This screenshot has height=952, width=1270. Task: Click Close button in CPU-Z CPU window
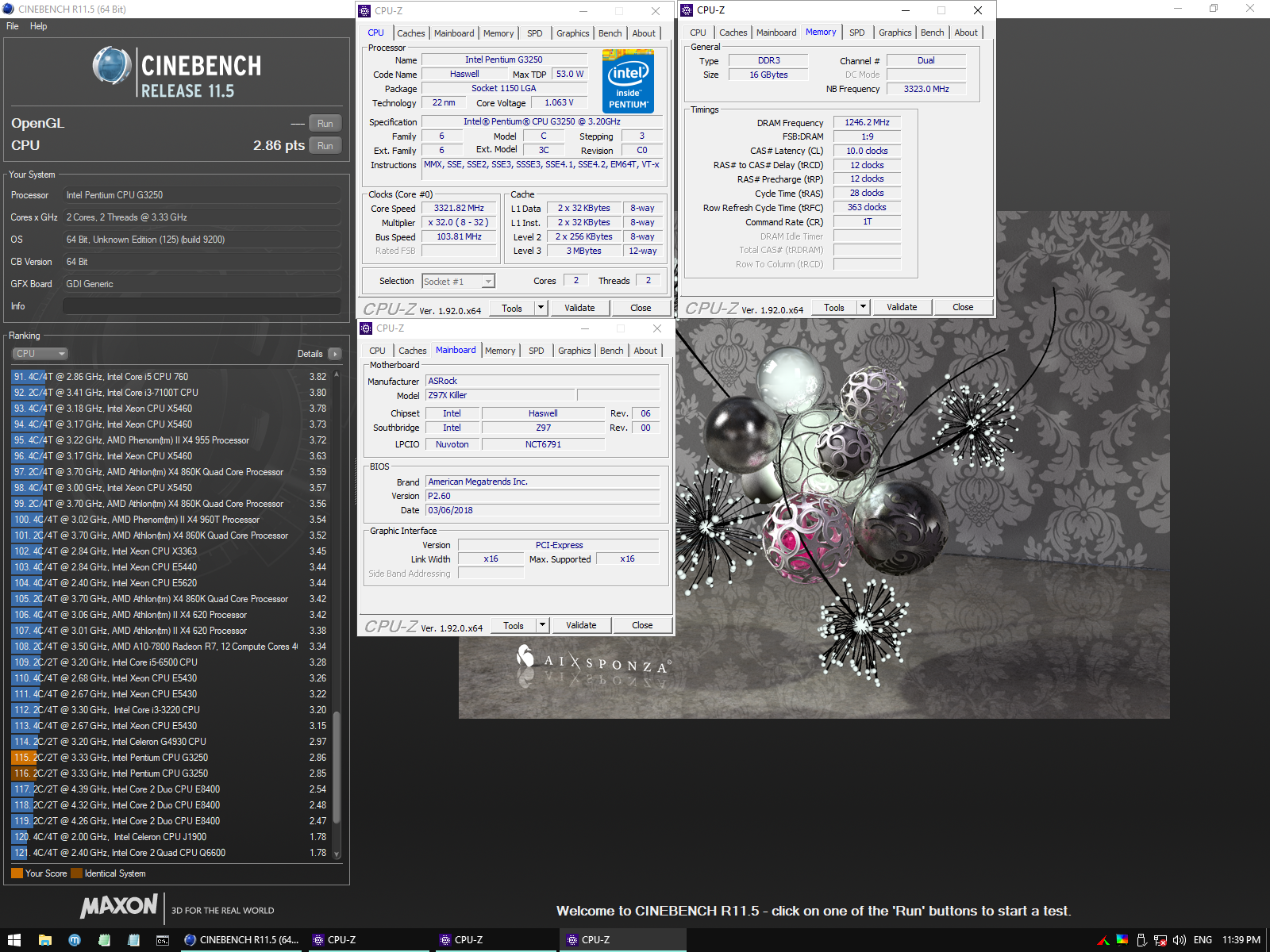click(x=641, y=308)
